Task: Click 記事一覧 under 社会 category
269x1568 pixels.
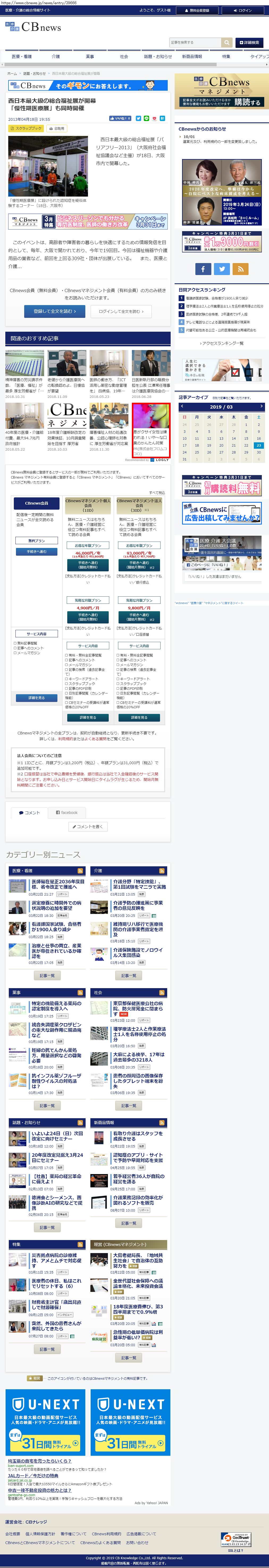Action: [128, 1105]
